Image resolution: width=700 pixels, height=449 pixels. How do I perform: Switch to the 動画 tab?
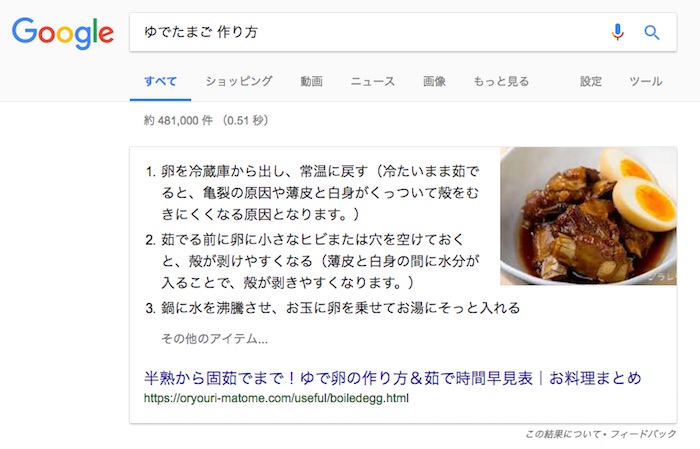pyautogui.click(x=311, y=81)
